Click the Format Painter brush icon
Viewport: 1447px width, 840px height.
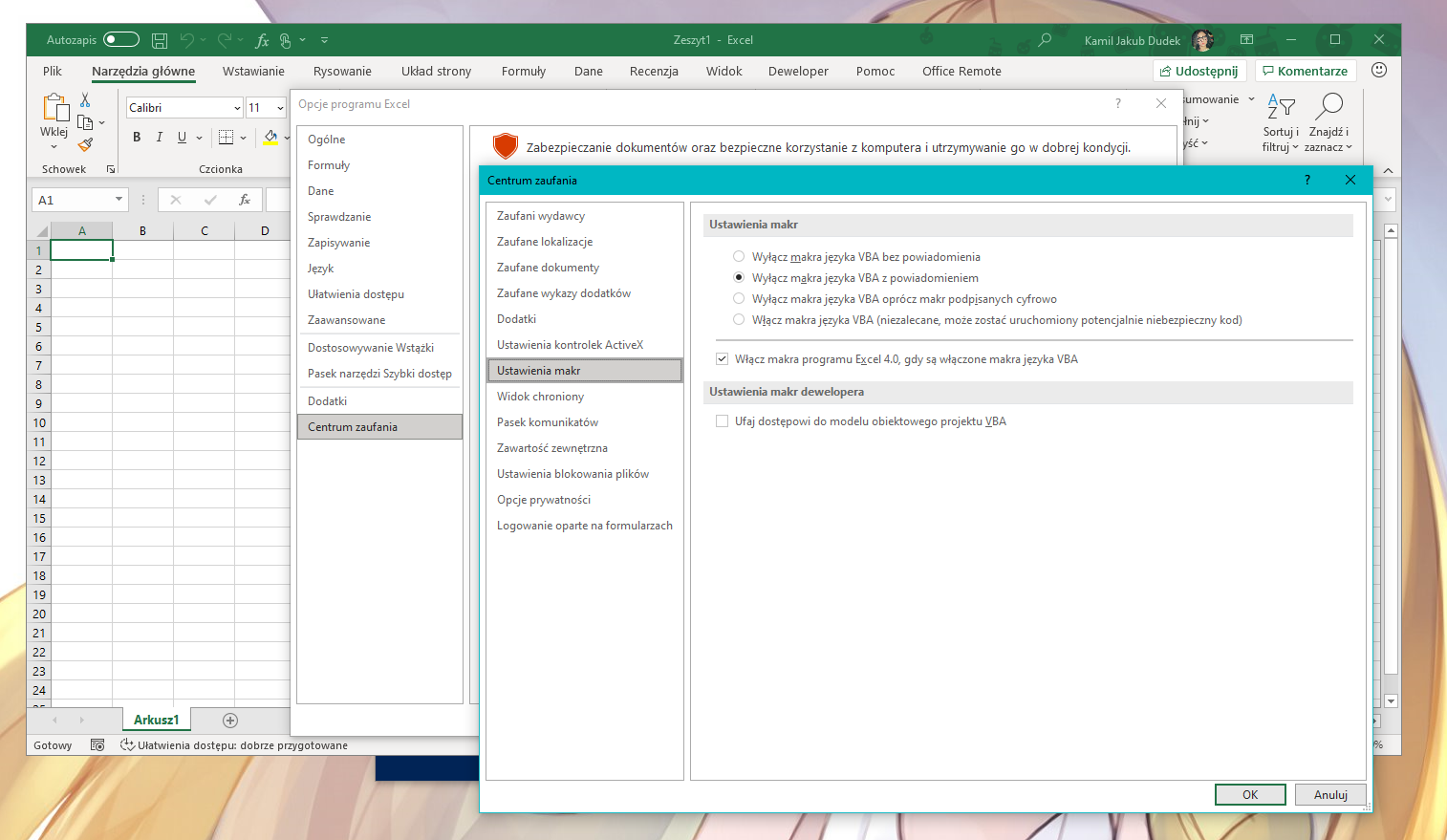click(x=85, y=144)
